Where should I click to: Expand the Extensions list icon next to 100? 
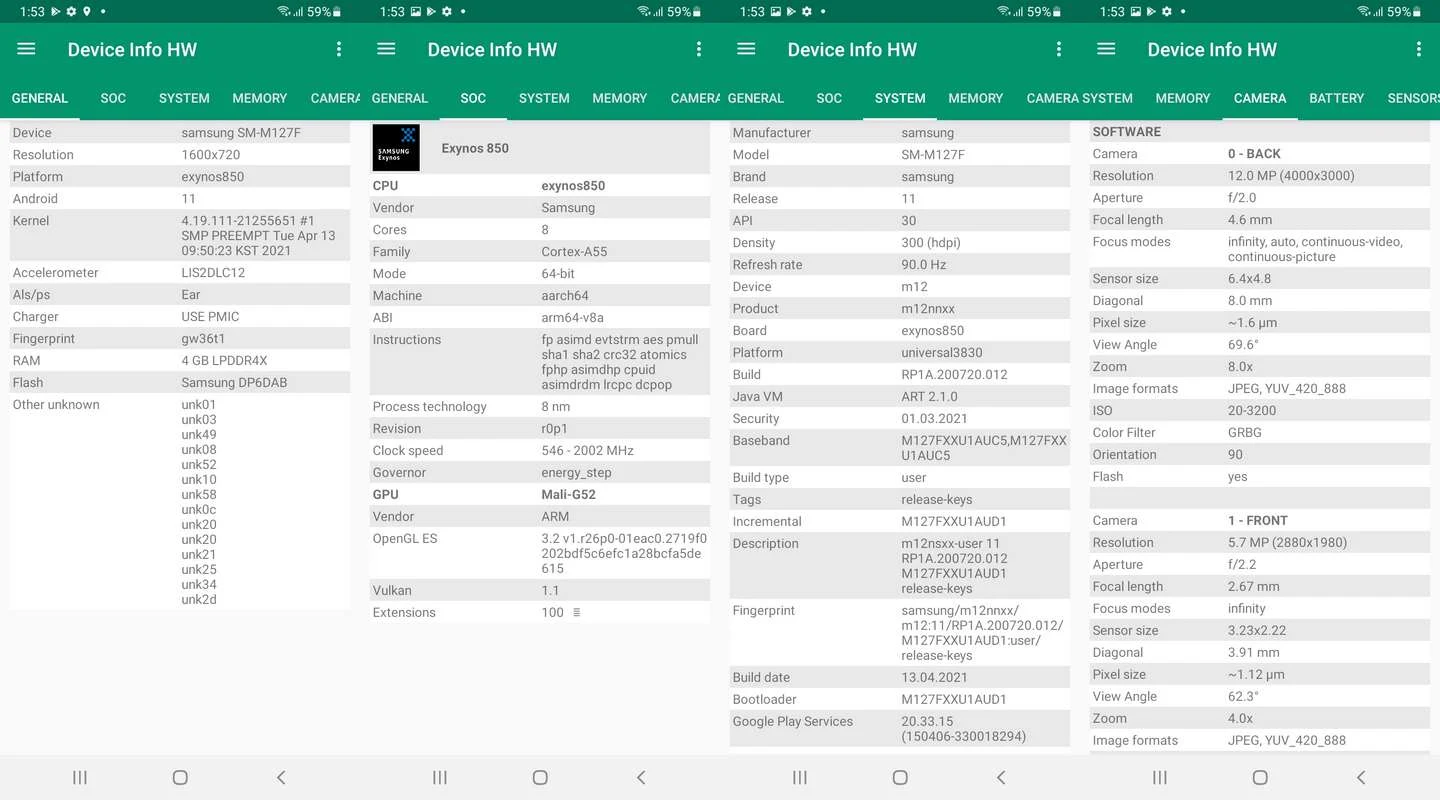pos(576,612)
